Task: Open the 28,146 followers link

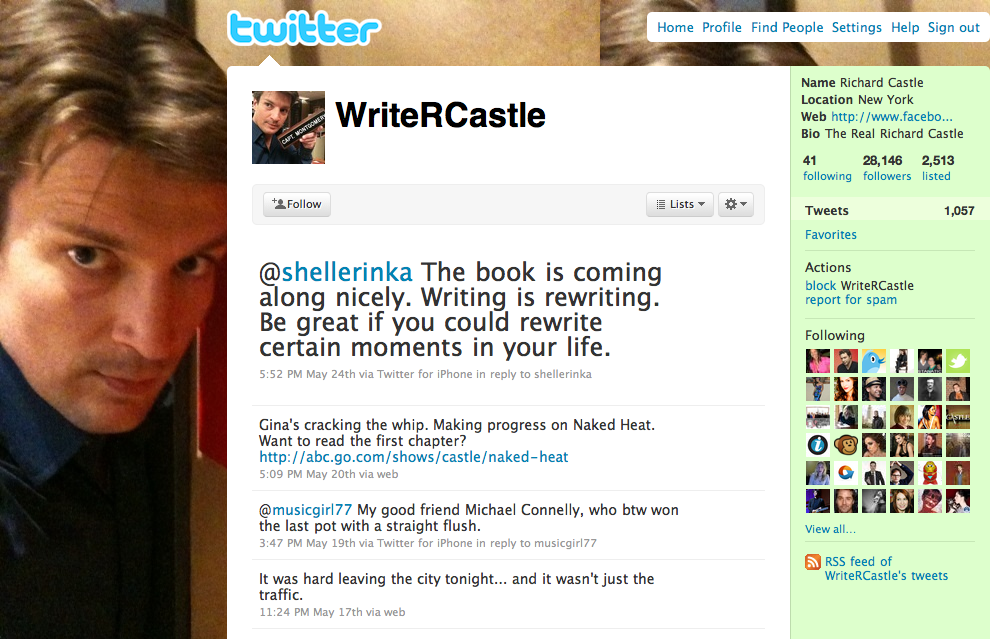Action: 886,168
